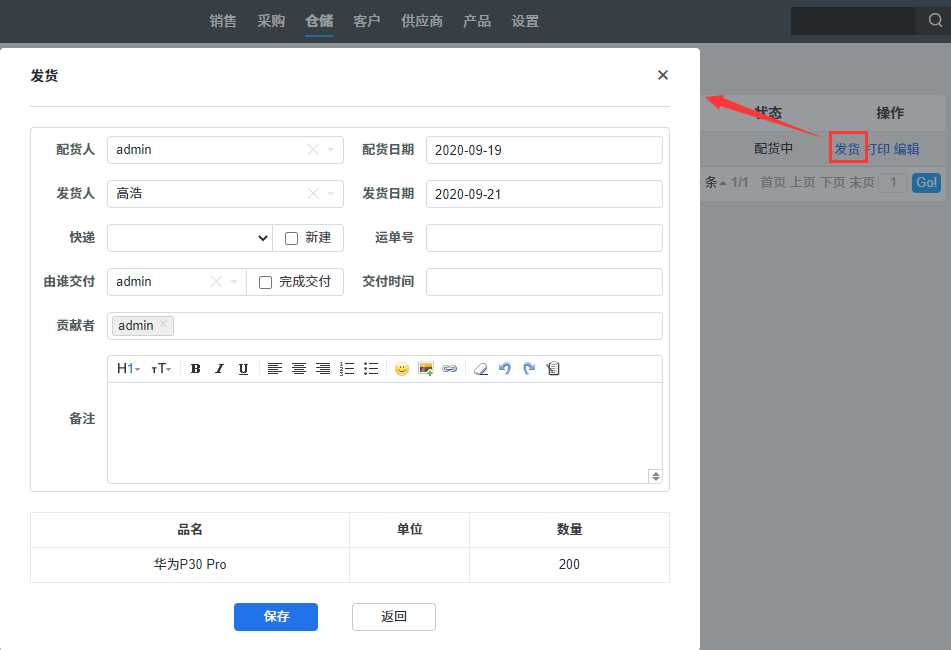Remove the admin tag from 贡献者

(163, 324)
